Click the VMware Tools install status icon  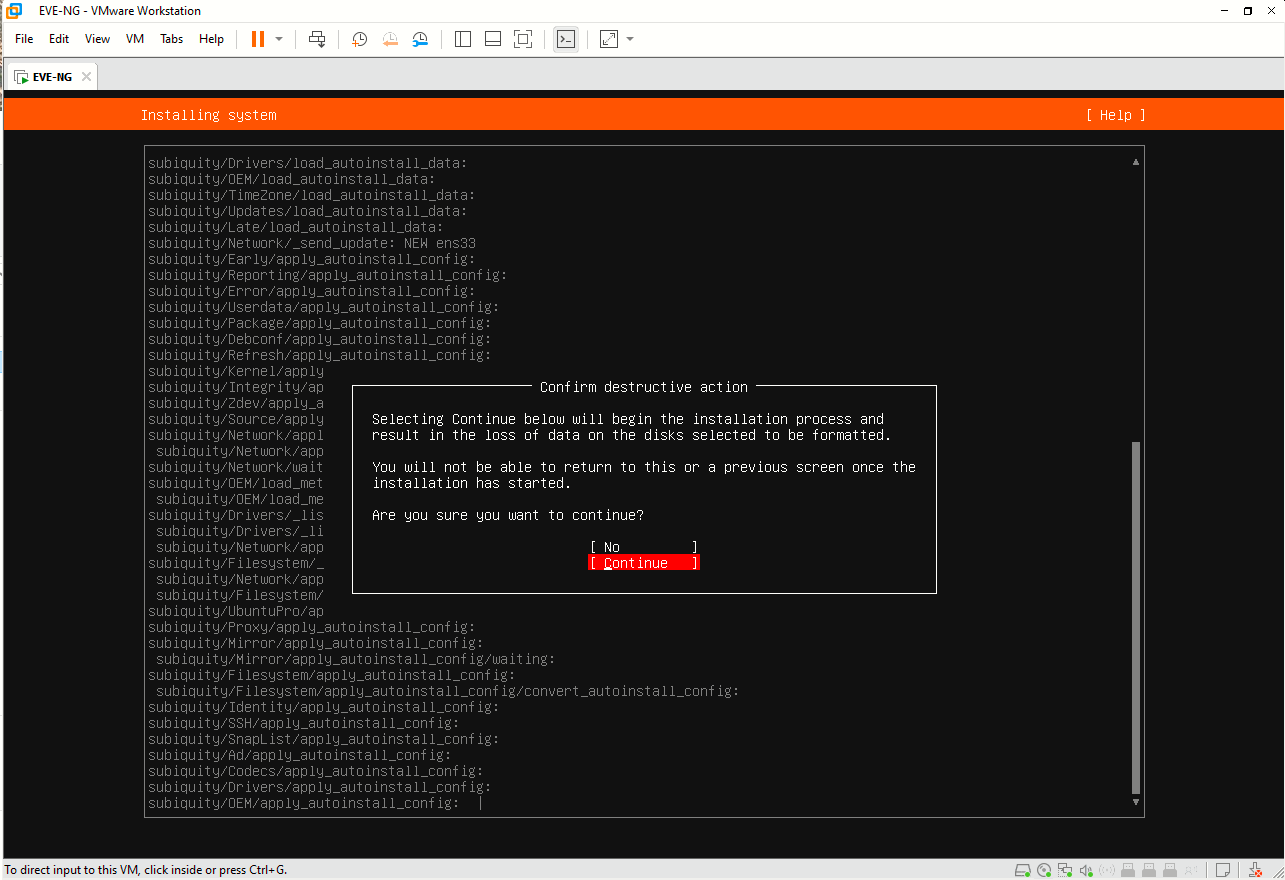coord(1255,870)
